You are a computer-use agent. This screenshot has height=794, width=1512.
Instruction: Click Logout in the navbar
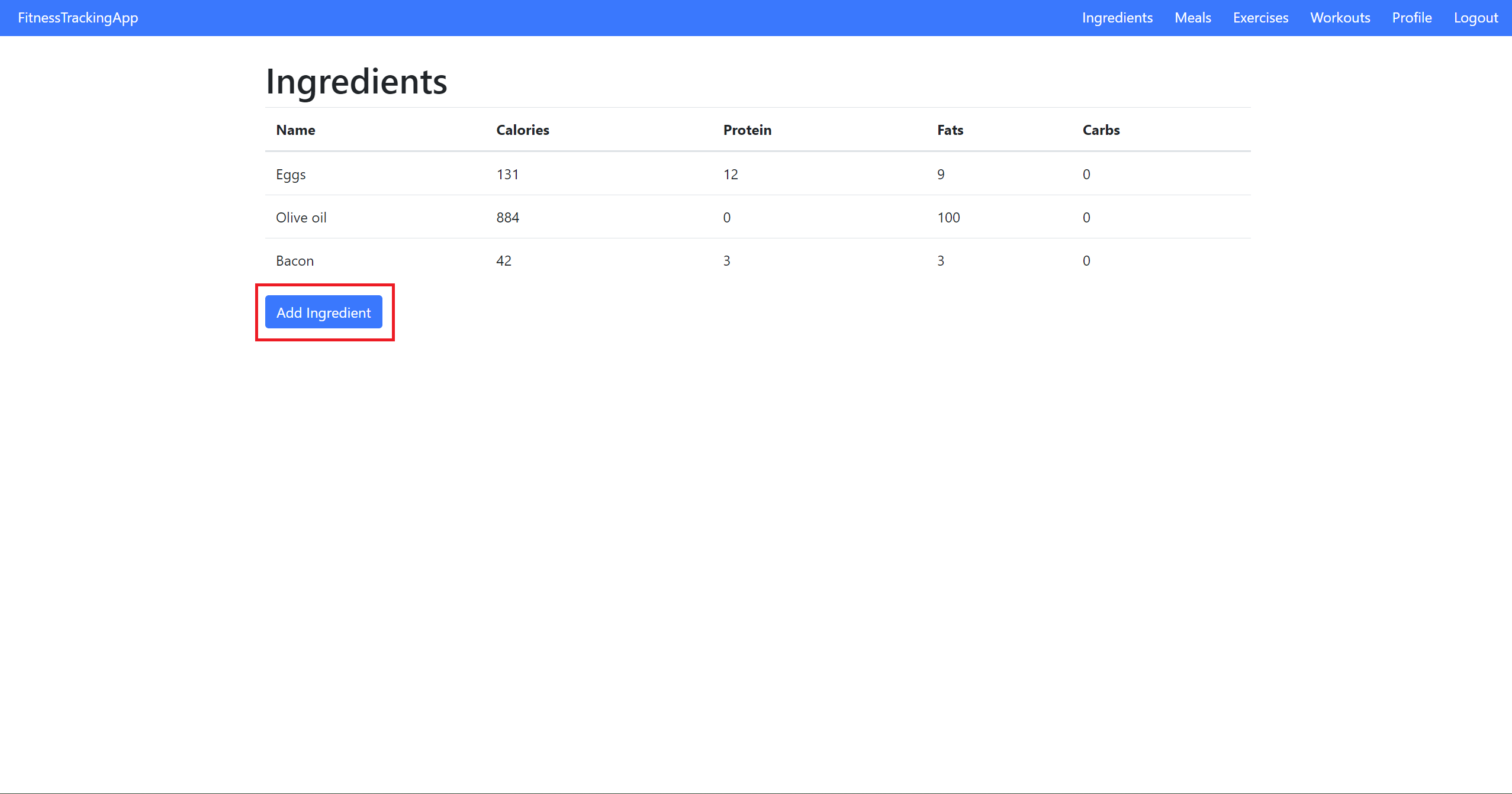click(1475, 18)
